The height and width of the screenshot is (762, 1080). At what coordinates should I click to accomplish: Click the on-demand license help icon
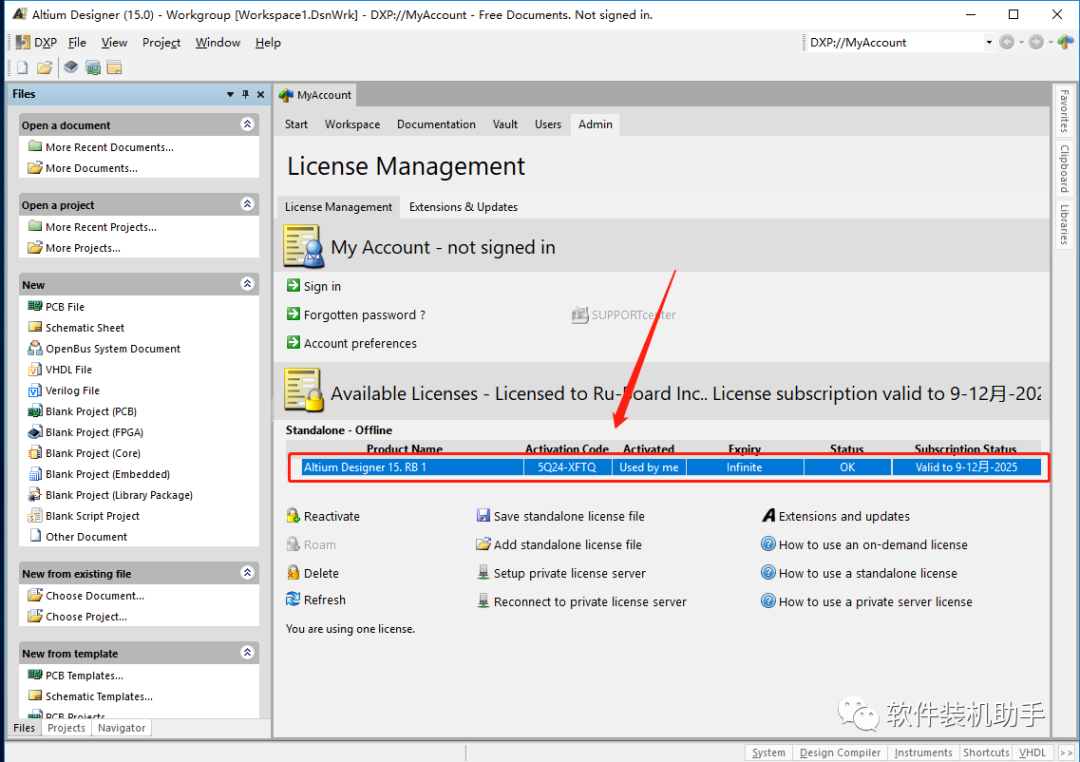click(768, 544)
